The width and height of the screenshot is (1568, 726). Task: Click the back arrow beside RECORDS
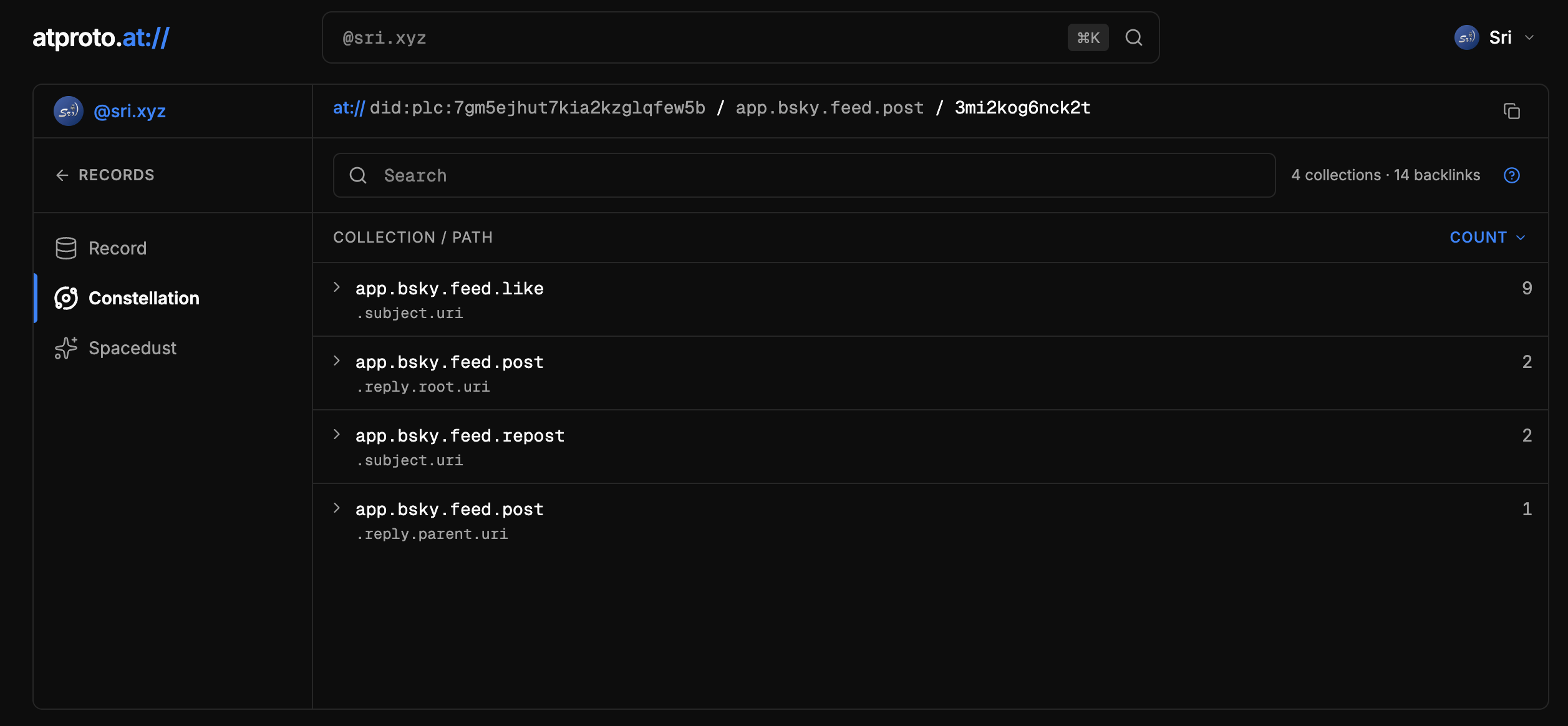coord(62,175)
